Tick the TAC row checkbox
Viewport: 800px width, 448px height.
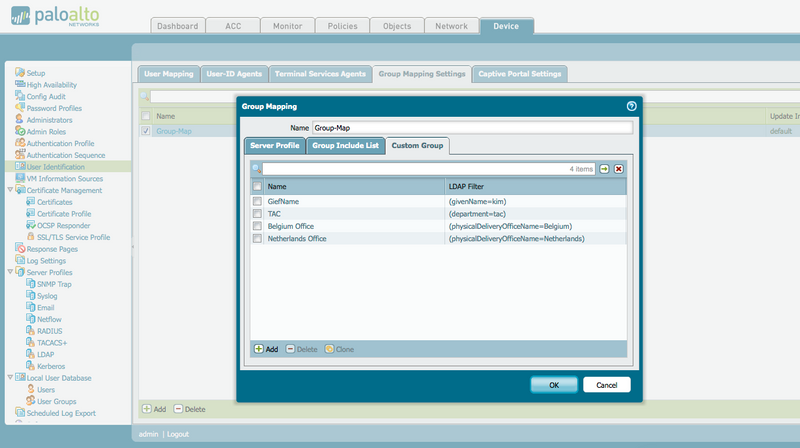pyautogui.click(x=257, y=214)
